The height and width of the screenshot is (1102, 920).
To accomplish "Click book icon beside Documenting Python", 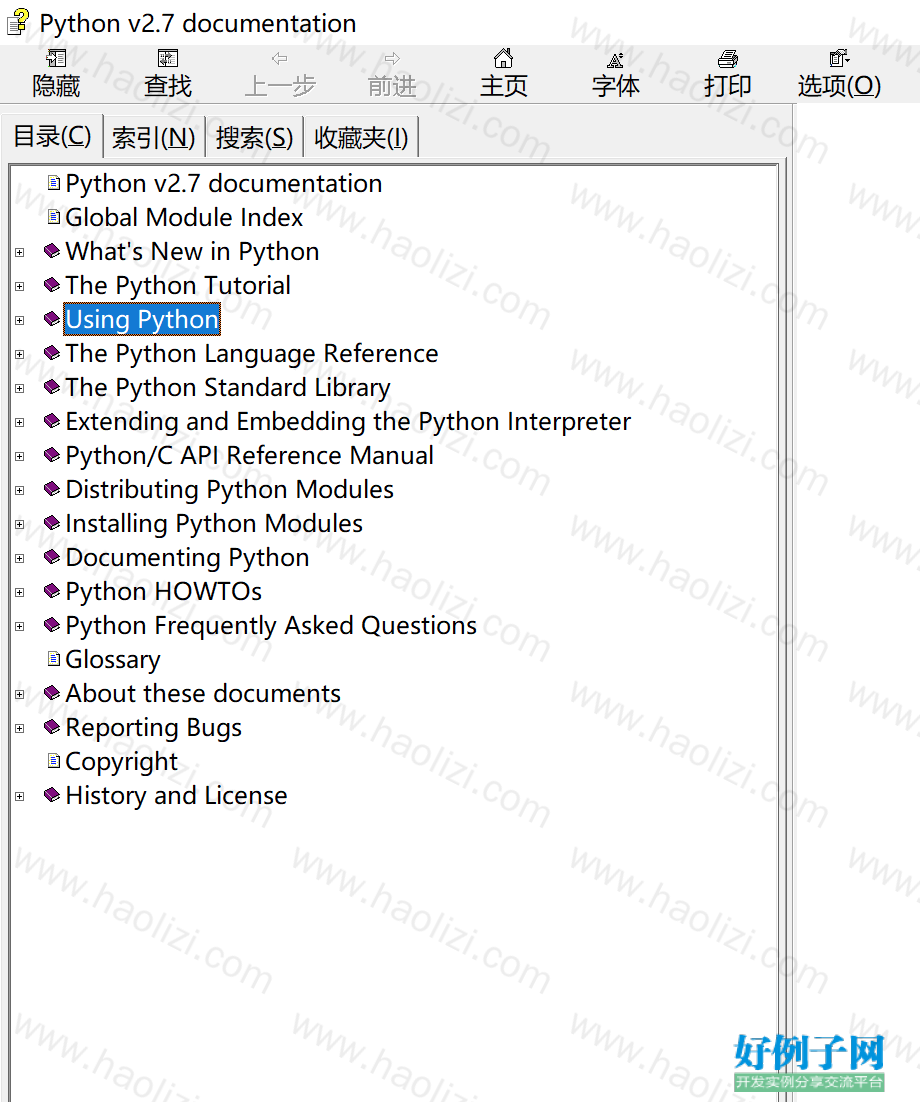I will tap(51, 557).
